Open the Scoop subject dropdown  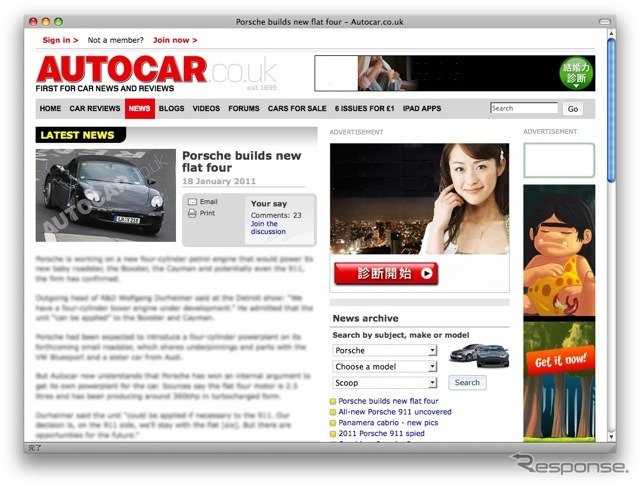(x=385, y=383)
